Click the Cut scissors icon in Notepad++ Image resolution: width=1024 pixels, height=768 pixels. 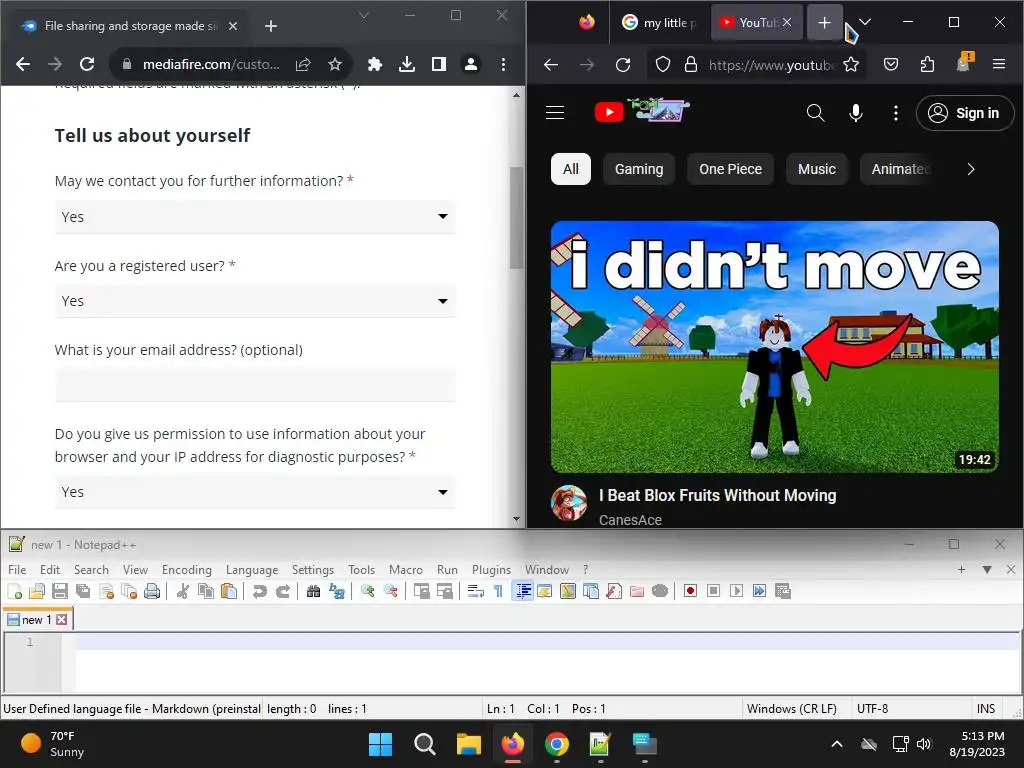click(x=183, y=592)
